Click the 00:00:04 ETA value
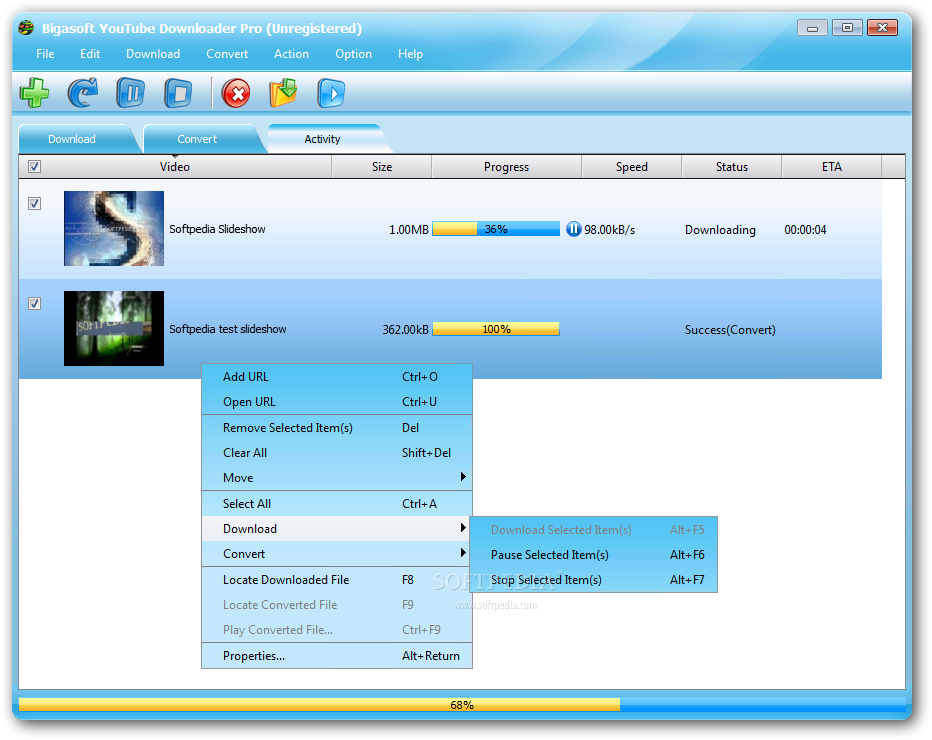The height and width of the screenshot is (740, 932). 805,229
